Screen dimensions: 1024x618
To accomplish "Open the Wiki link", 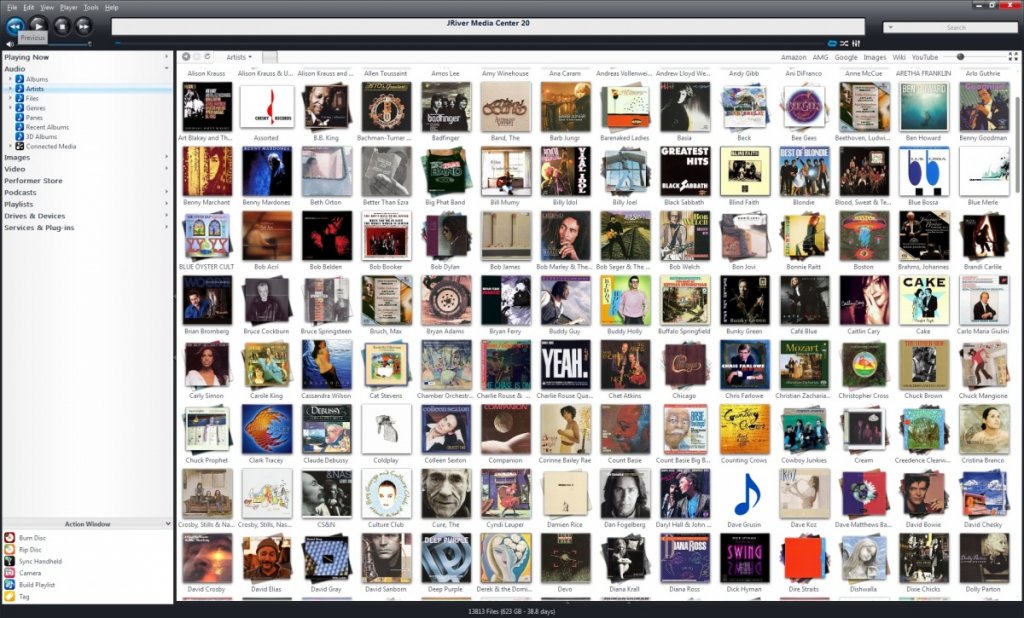I will 899,57.
